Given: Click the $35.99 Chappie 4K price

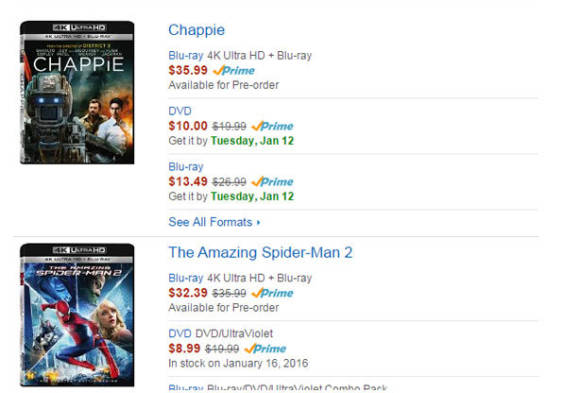Looking at the screenshot, I should pyautogui.click(x=188, y=70).
